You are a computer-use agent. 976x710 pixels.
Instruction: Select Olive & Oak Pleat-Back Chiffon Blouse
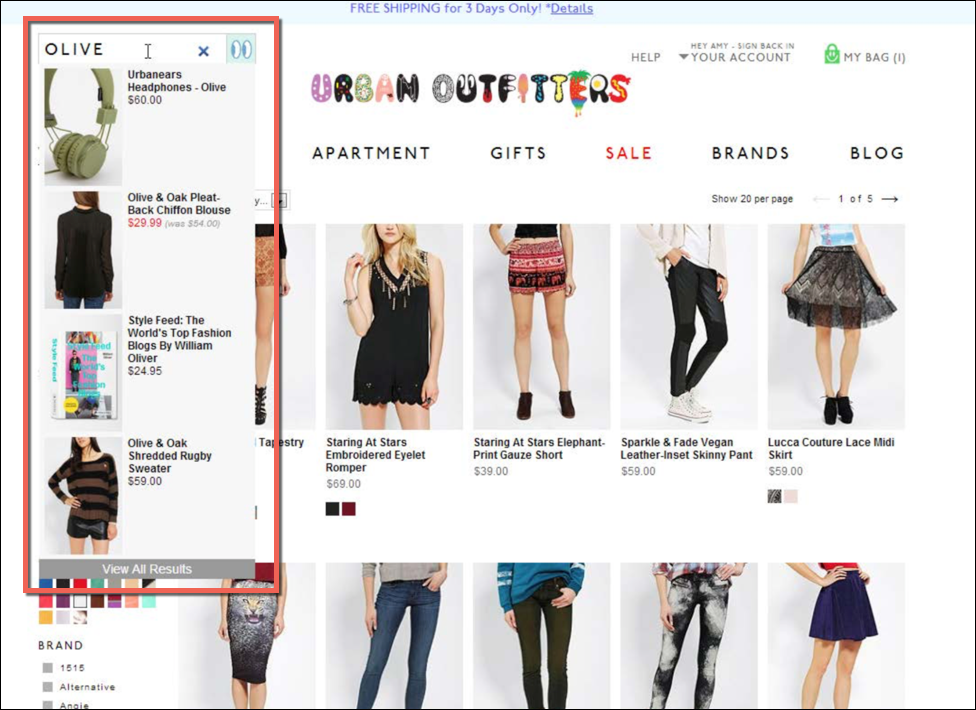tap(179, 203)
